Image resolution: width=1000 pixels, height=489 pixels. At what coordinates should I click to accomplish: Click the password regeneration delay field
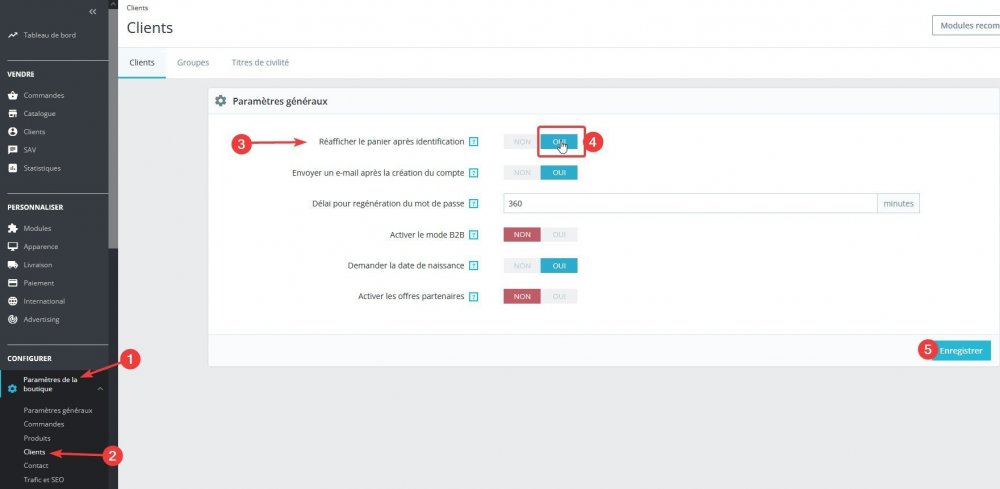[x=690, y=203]
